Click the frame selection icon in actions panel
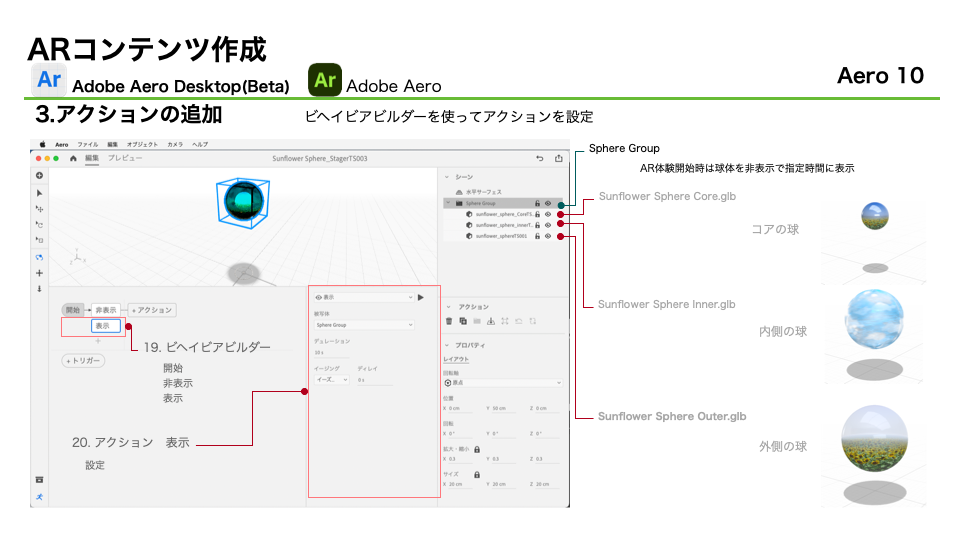The width and height of the screenshot is (960, 540). tap(504, 321)
